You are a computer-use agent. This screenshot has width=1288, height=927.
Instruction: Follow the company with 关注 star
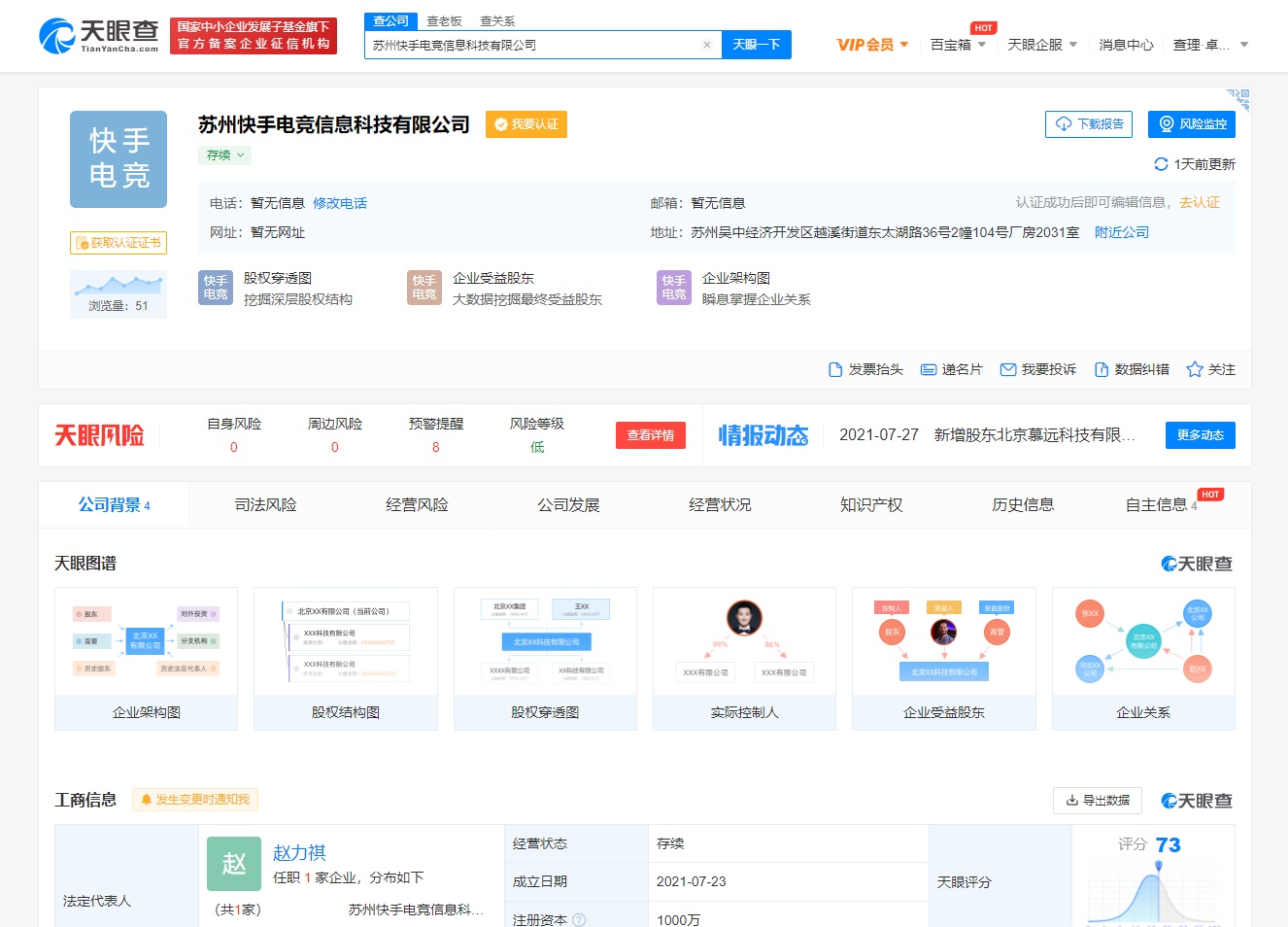pyautogui.click(x=1210, y=369)
